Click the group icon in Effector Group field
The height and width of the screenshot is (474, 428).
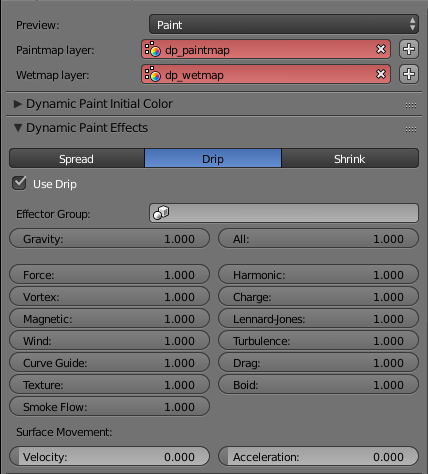point(161,213)
